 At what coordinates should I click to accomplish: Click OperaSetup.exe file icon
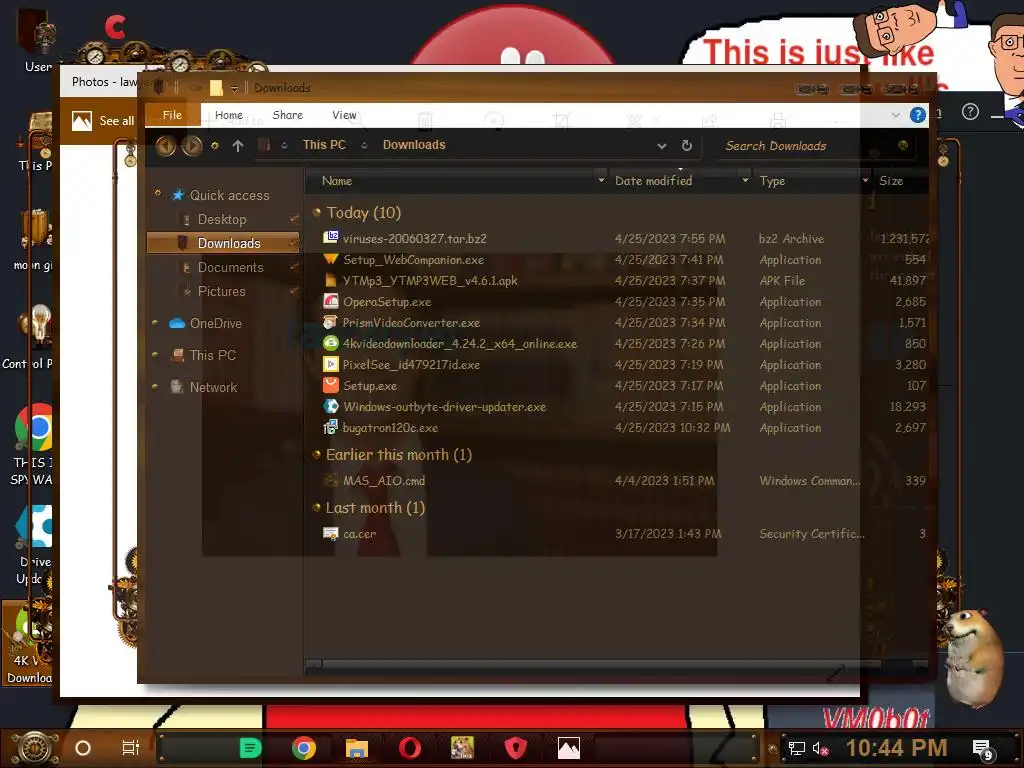coord(331,301)
